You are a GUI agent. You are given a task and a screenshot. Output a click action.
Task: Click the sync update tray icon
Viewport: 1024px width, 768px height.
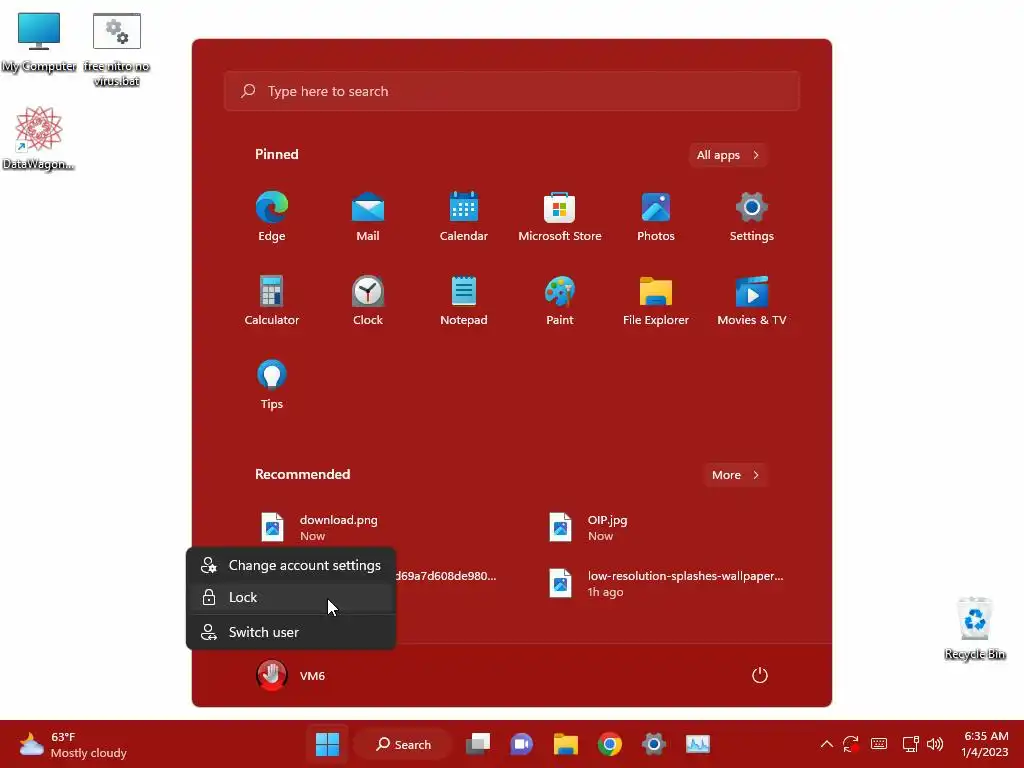850,744
